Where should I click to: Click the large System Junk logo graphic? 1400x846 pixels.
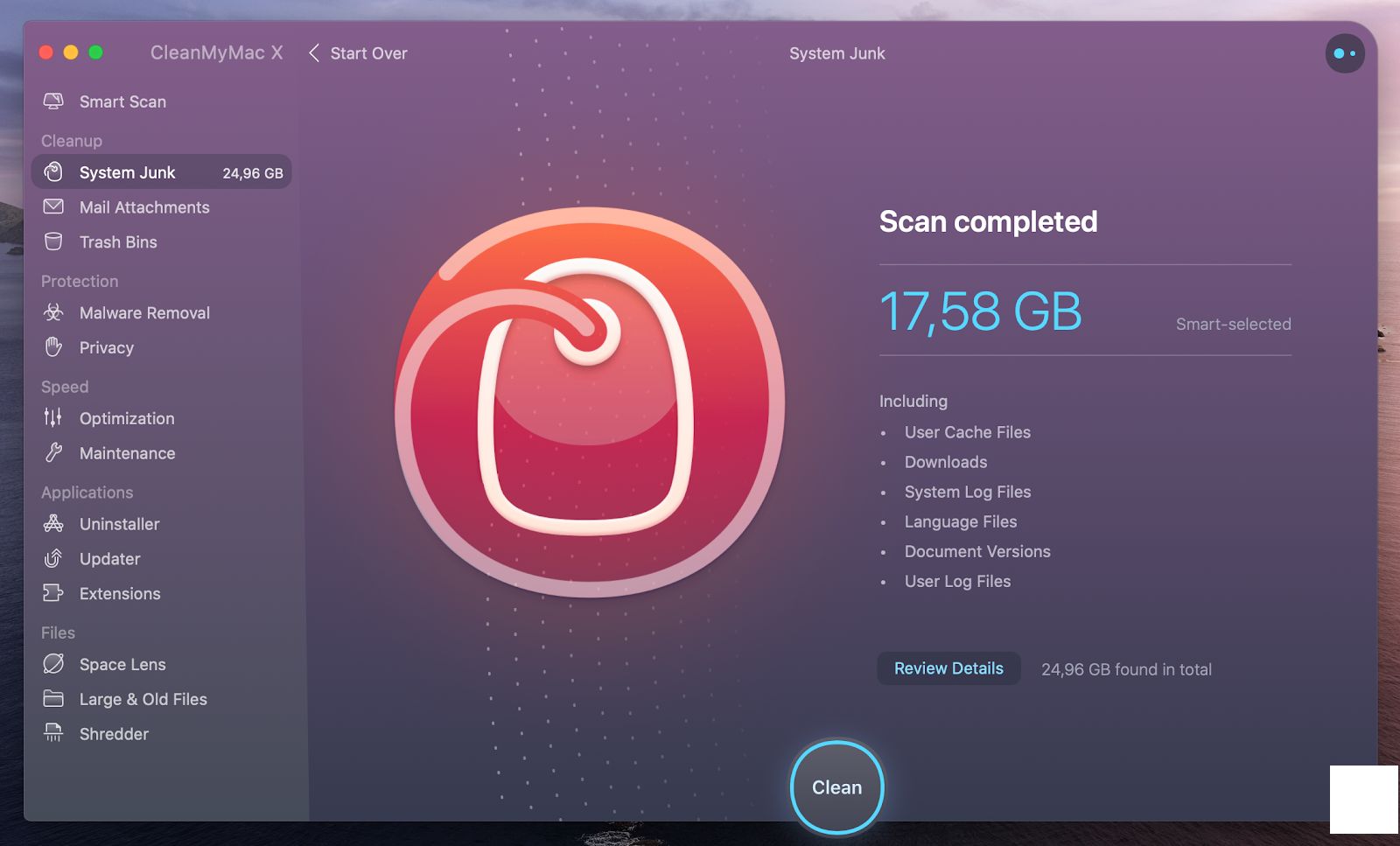tap(589, 402)
